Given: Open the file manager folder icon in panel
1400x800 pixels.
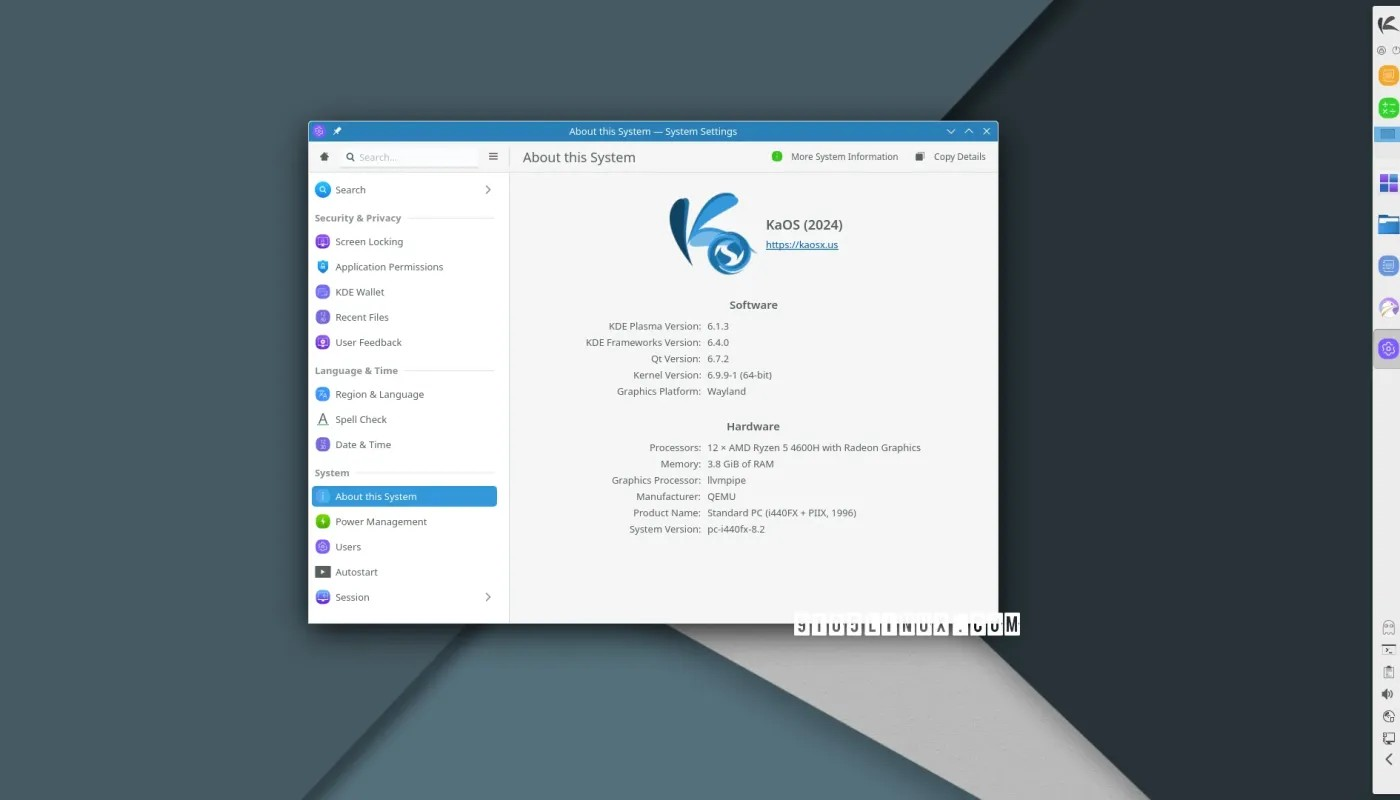Looking at the screenshot, I should click(1388, 224).
